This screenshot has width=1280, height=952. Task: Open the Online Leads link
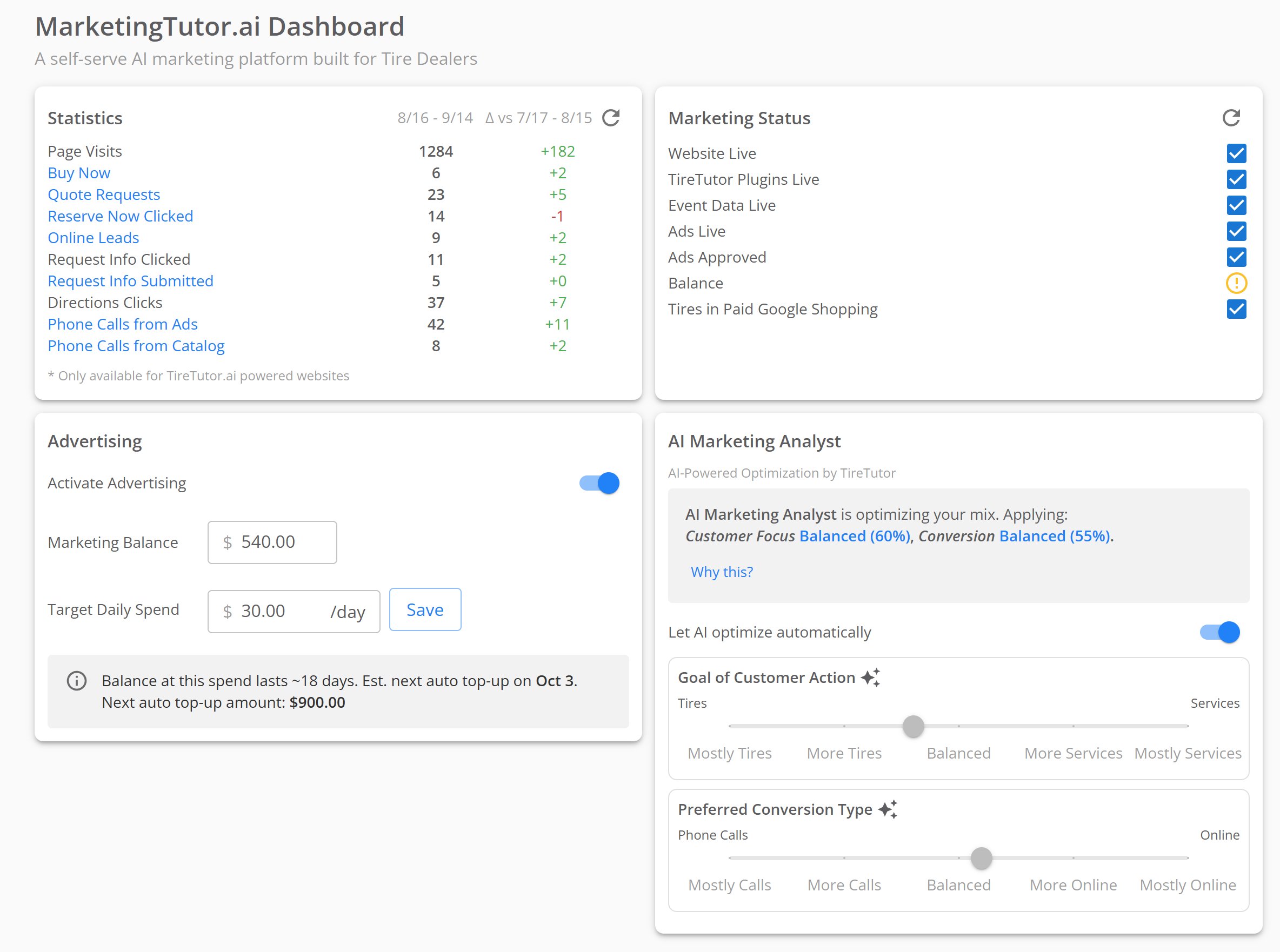click(x=94, y=237)
